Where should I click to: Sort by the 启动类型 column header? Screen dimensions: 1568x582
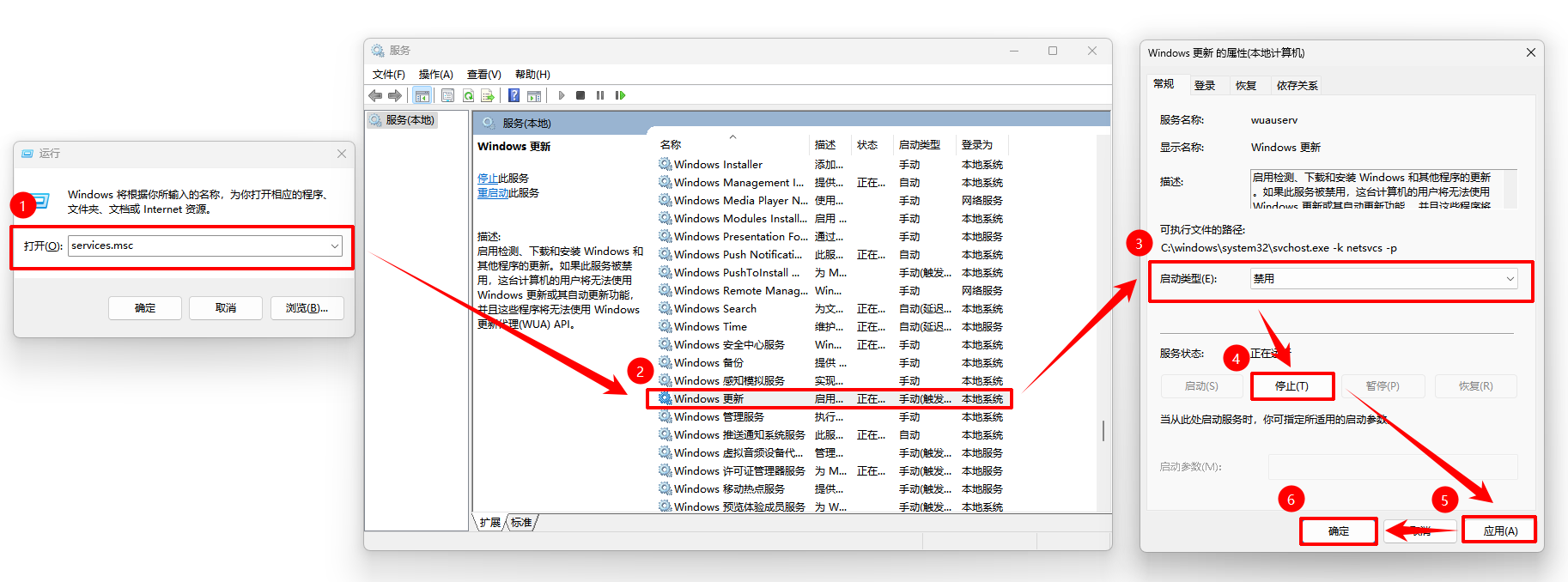point(925,144)
